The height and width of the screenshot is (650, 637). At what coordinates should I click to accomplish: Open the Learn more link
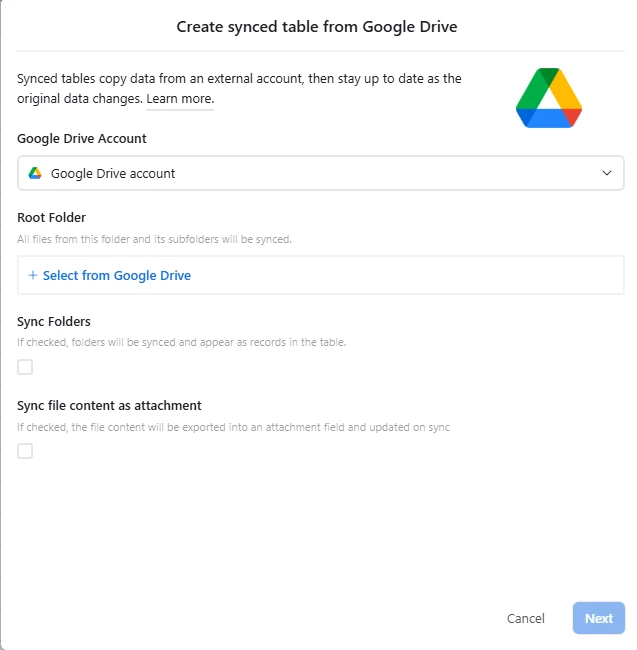180,99
